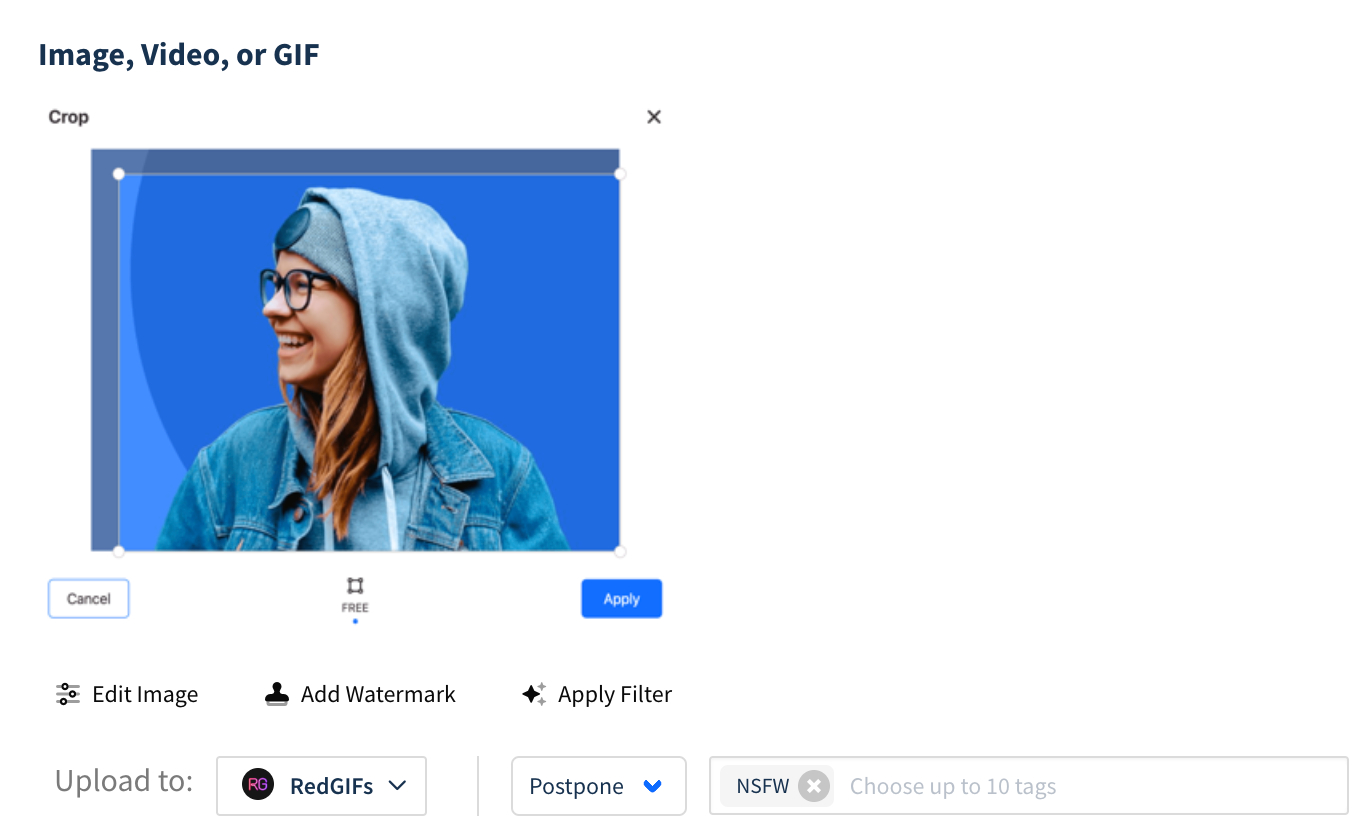This screenshot has height=836, width=1364.
Task: Remove the NSFW tag via its x icon
Action: click(x=814, y=787)
